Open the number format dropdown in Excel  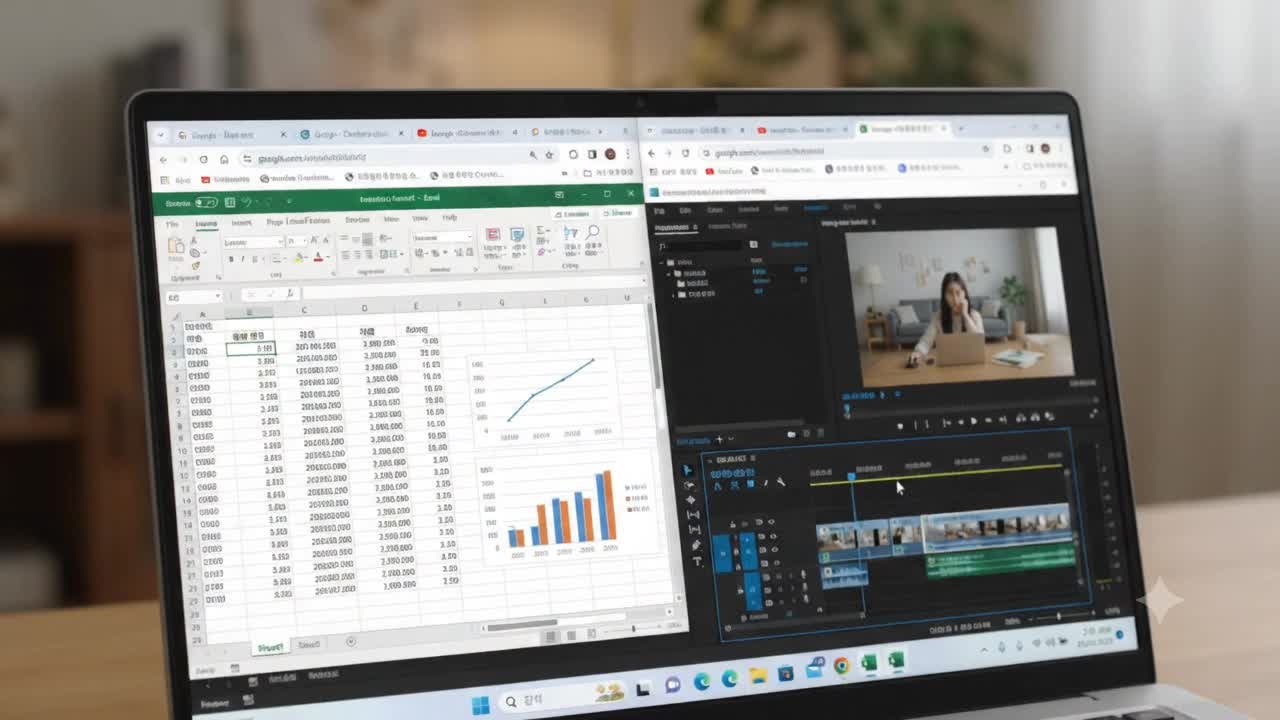[469, 238]
